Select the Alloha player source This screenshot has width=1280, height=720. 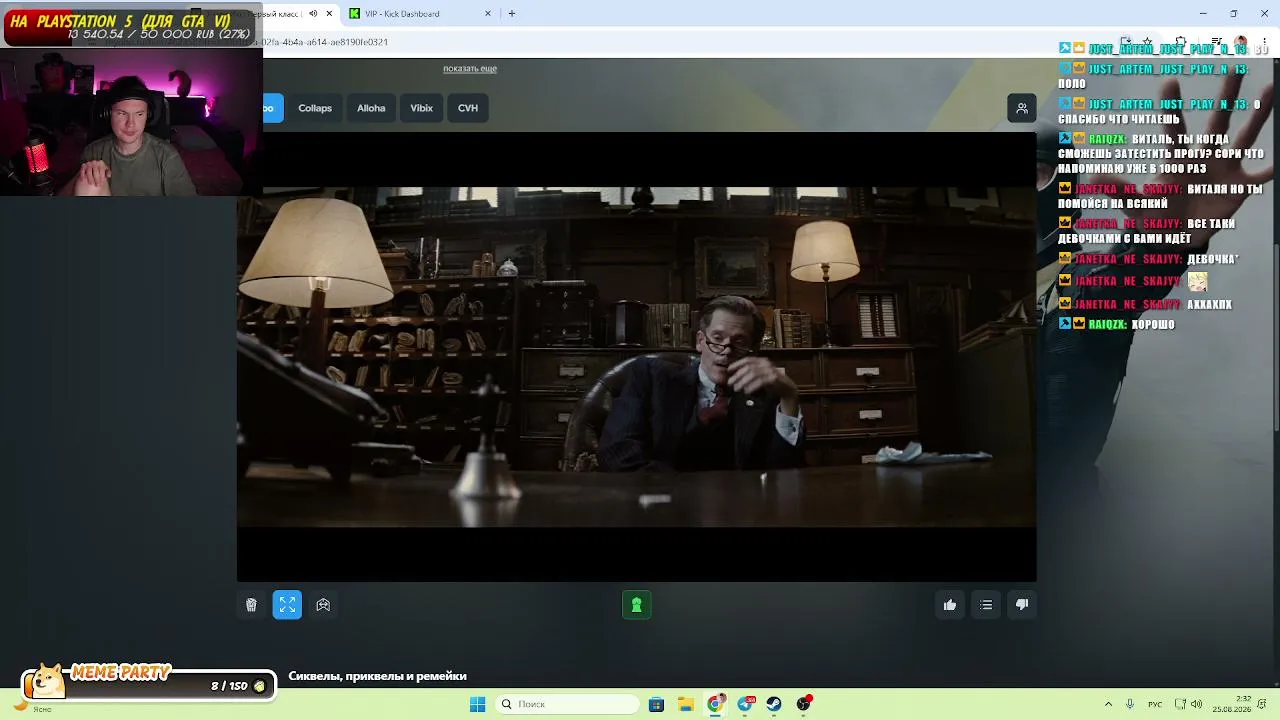click(371, 108)
